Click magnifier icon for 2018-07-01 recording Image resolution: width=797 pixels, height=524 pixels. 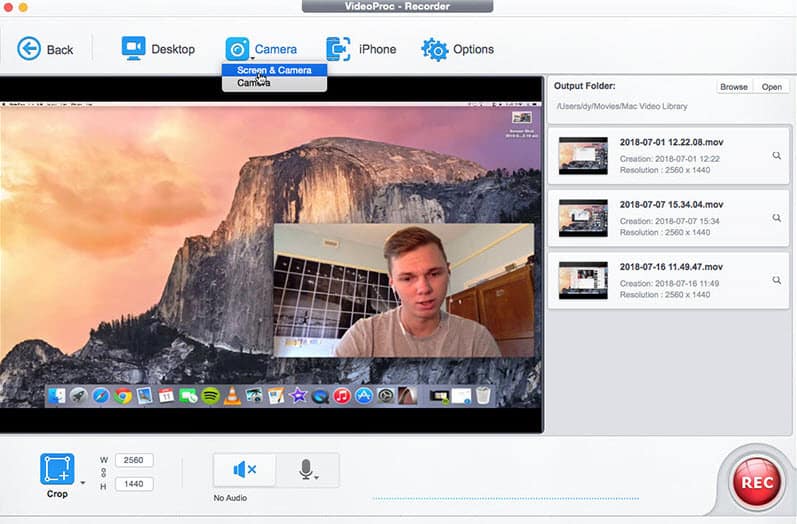click(x=776, y=156)
